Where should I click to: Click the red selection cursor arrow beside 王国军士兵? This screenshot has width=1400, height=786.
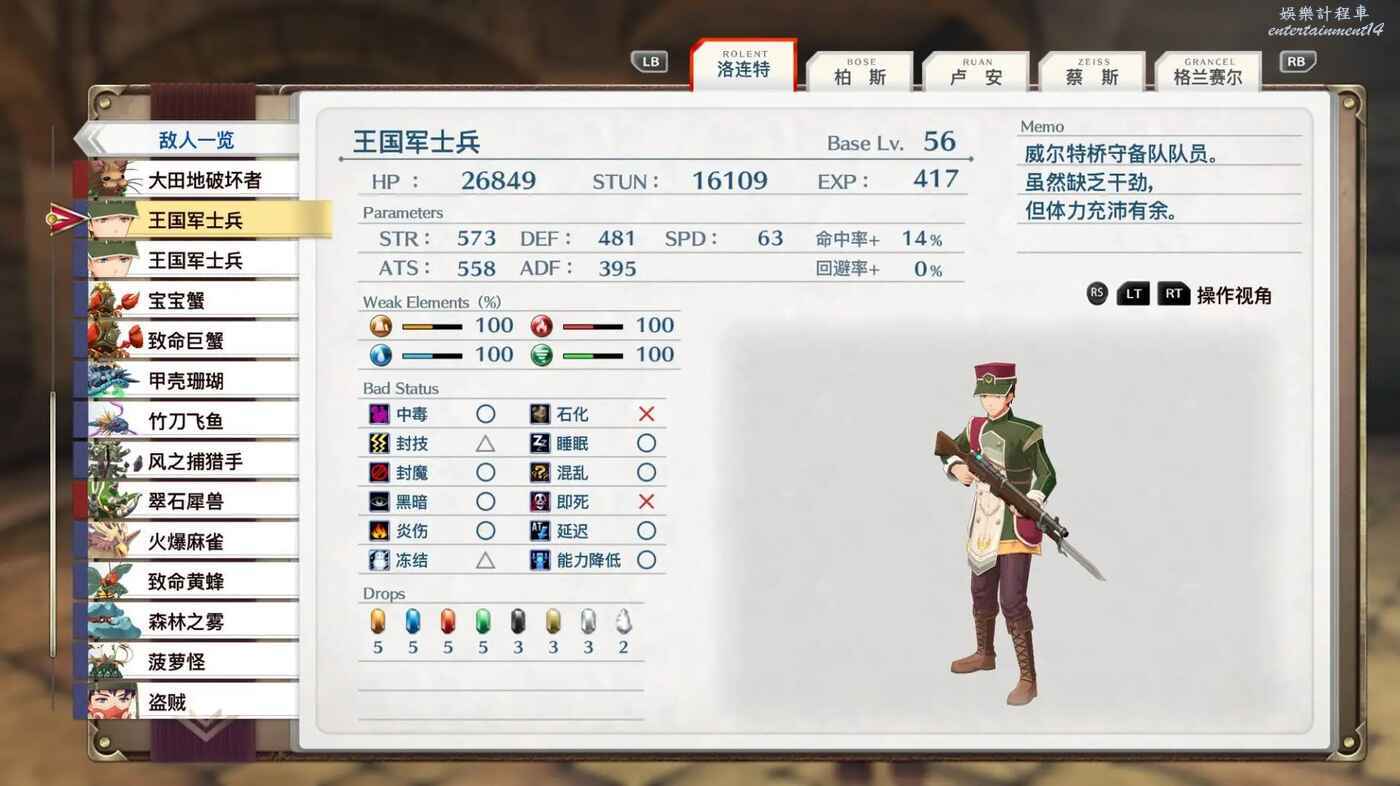click(67, 219)
